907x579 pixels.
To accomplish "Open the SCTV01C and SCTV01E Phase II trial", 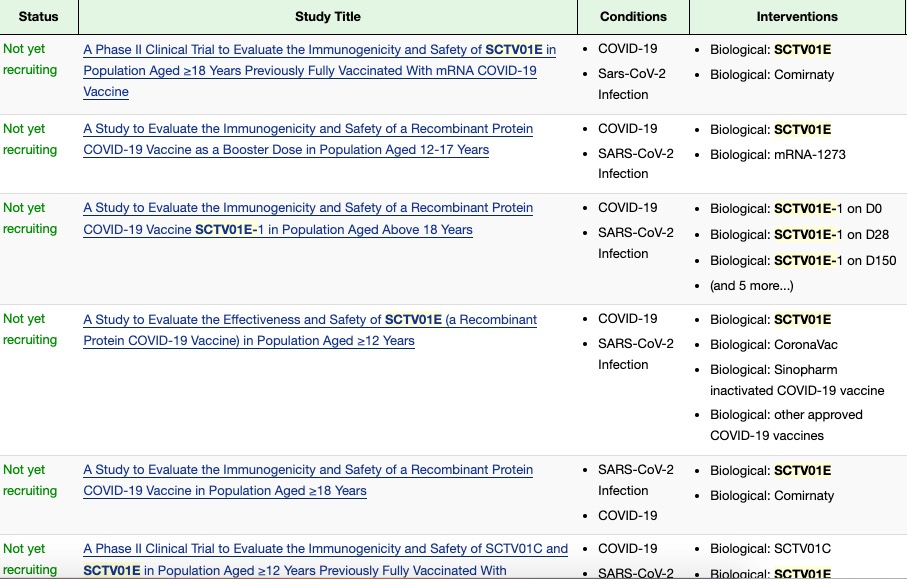I will pos(325,549).
